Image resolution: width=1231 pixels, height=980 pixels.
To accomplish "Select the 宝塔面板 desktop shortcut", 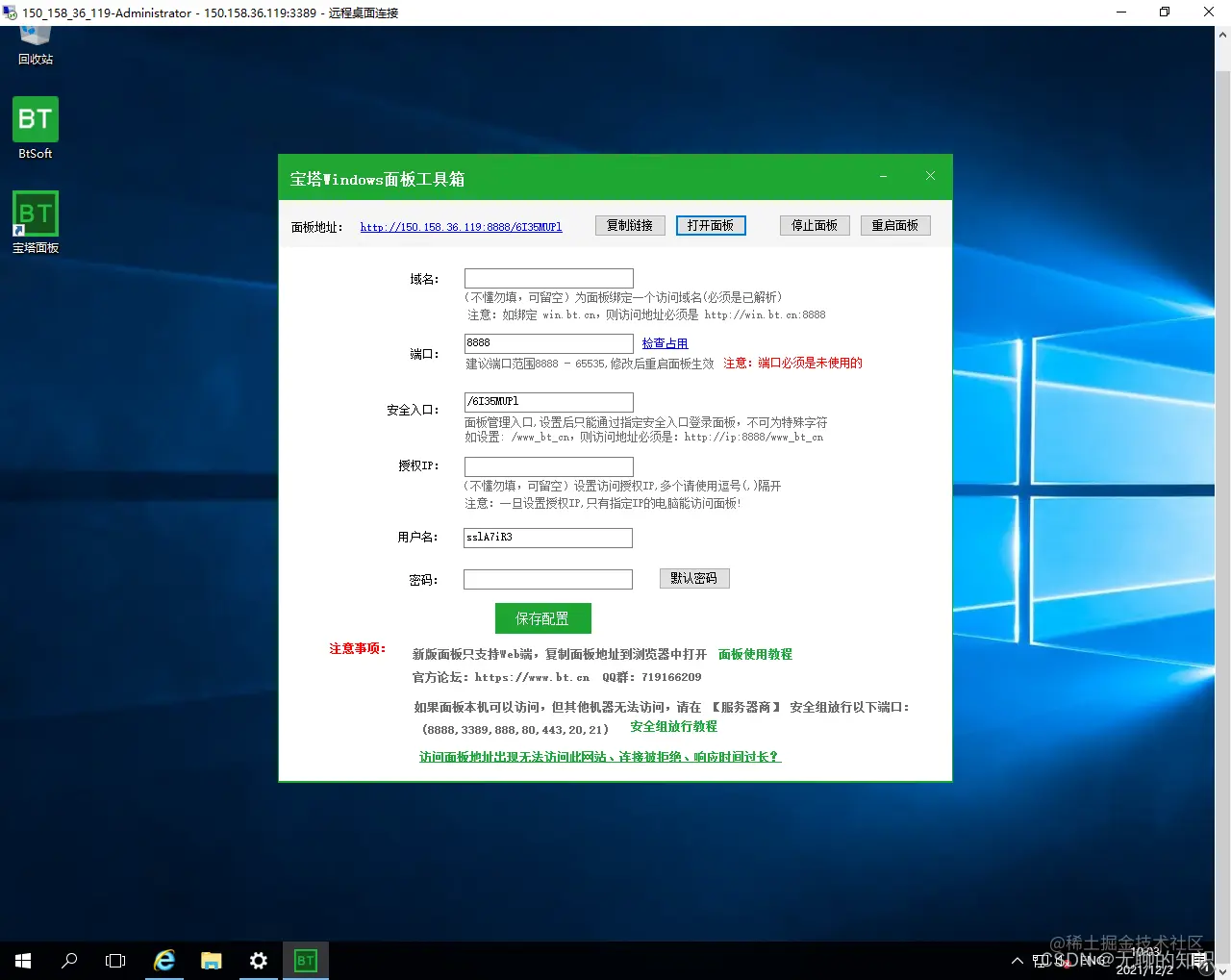I will (36, 222).
